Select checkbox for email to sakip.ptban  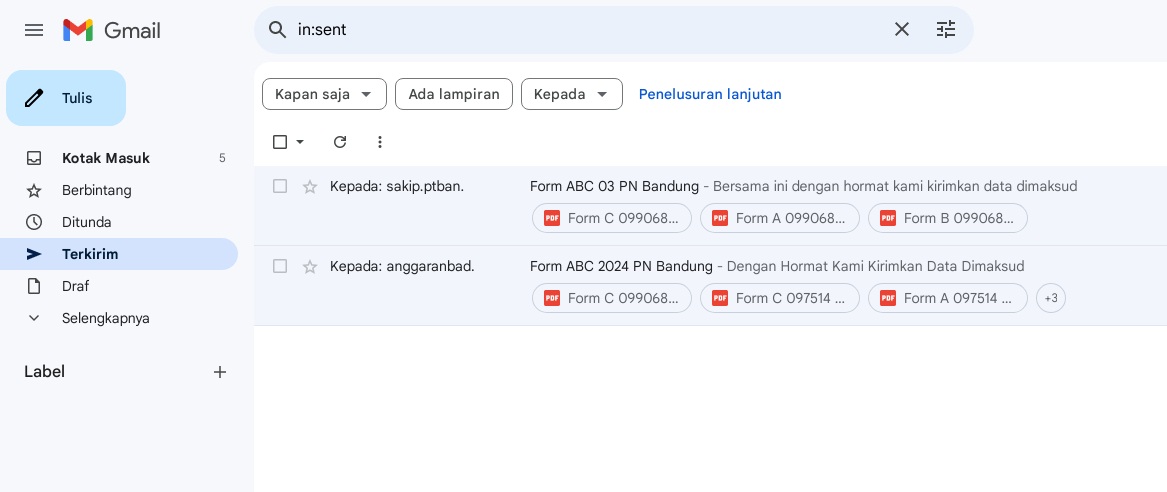pos(280,186)
